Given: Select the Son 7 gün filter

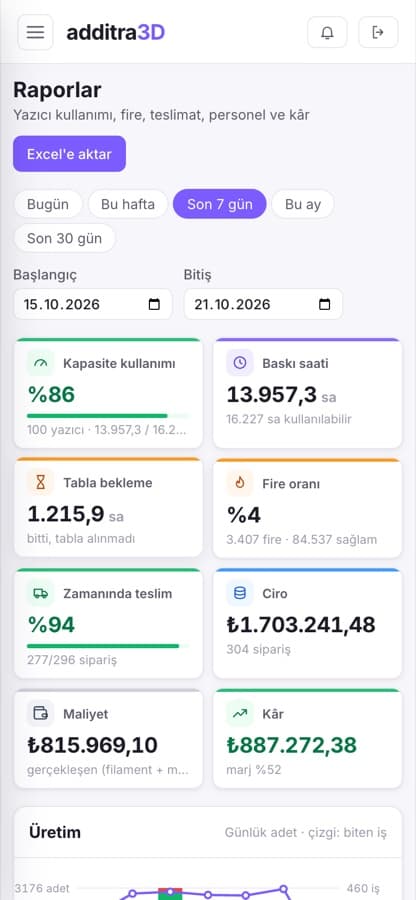Looking at the screenshot, I should coord(220,204).
